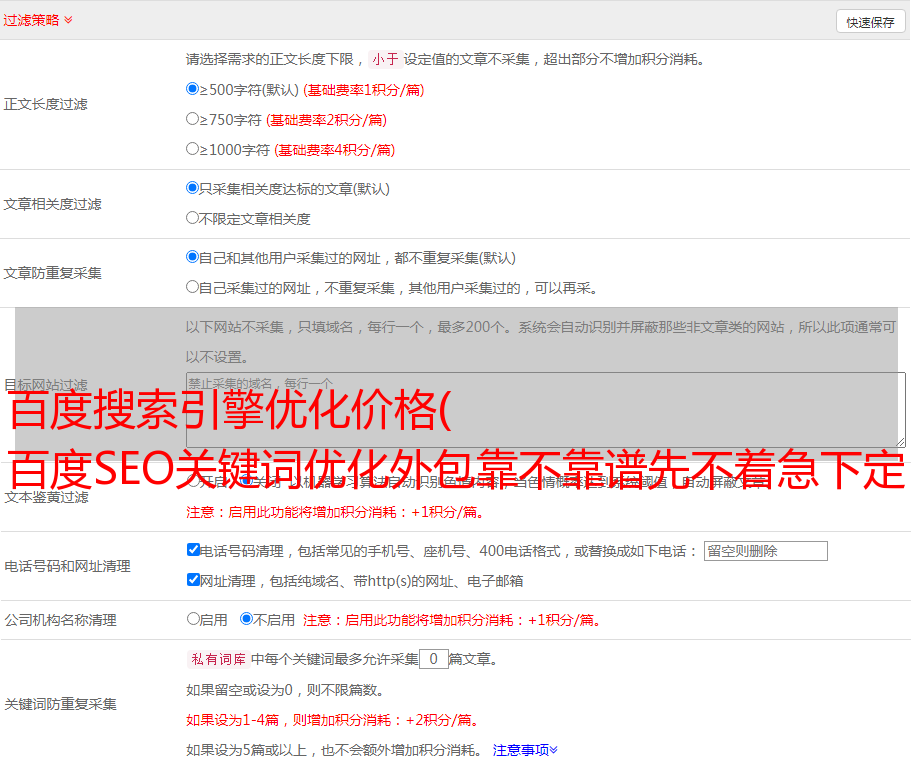Click red text 如果设为1-4篇，则增加积分消耗
Screen dimensions: 912x768
[333, 720]
